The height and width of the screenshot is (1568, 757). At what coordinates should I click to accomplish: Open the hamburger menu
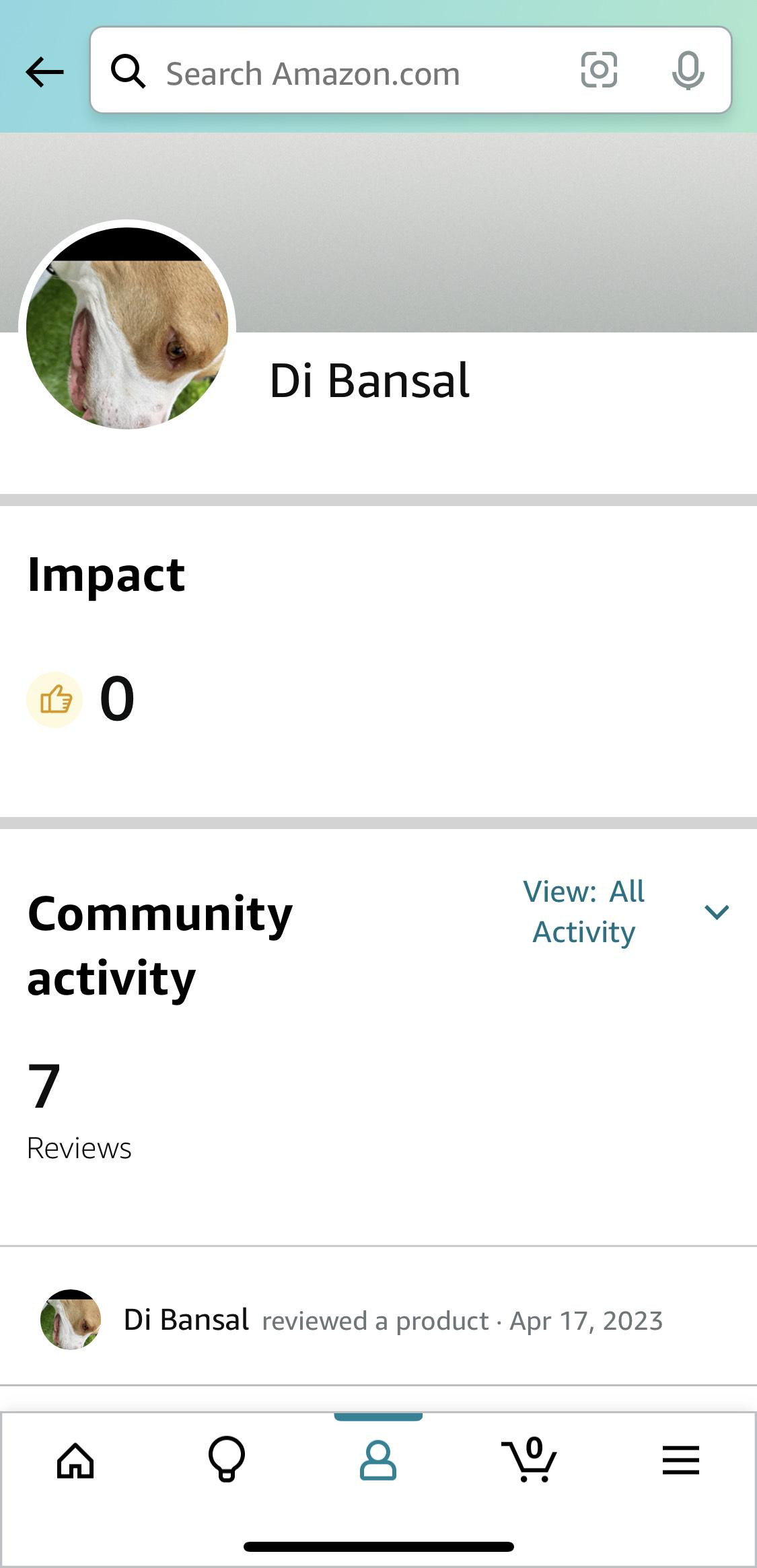(x=680, y=1460)
